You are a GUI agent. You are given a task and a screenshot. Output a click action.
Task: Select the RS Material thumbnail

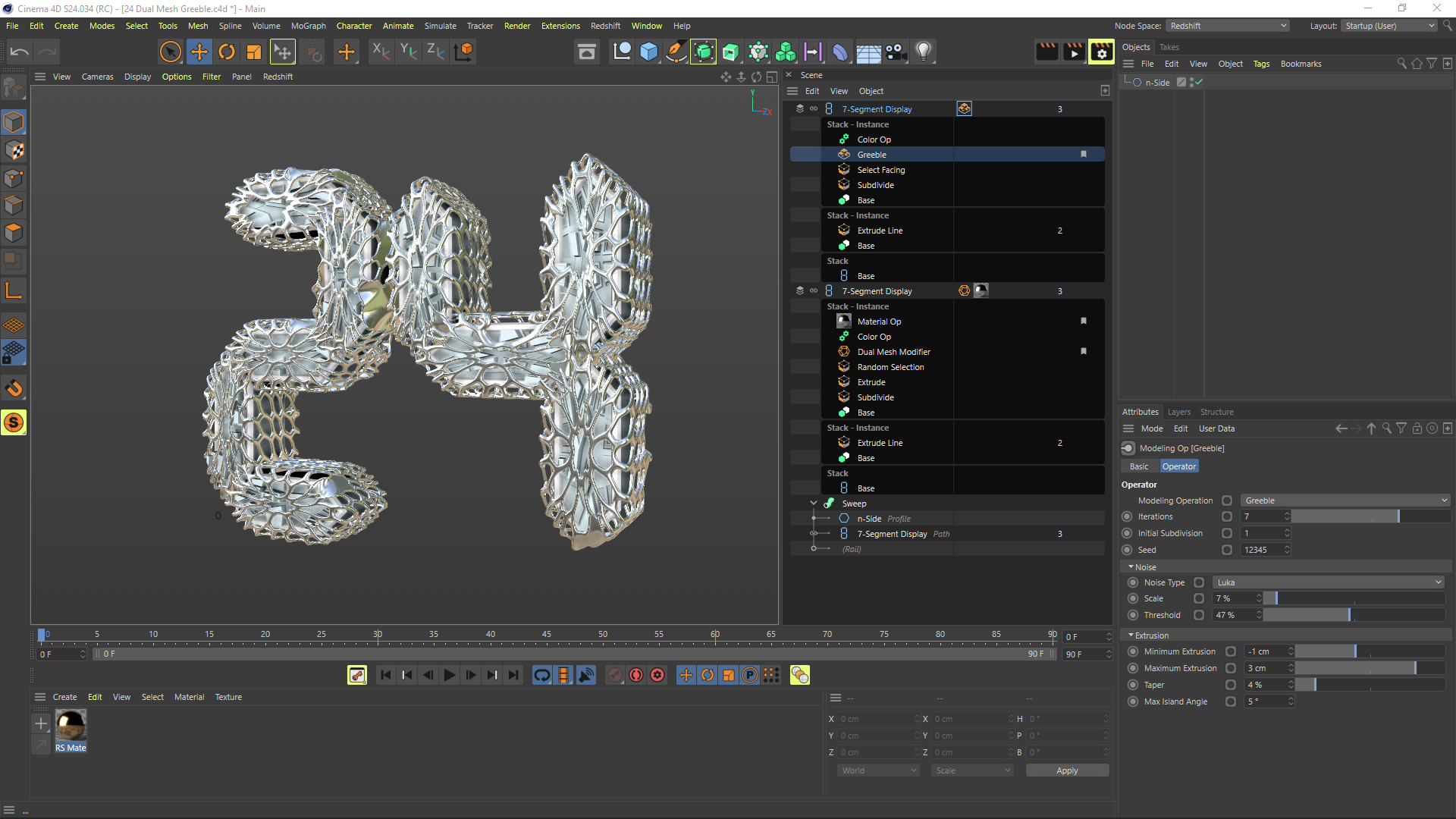(x=71, y=726)
